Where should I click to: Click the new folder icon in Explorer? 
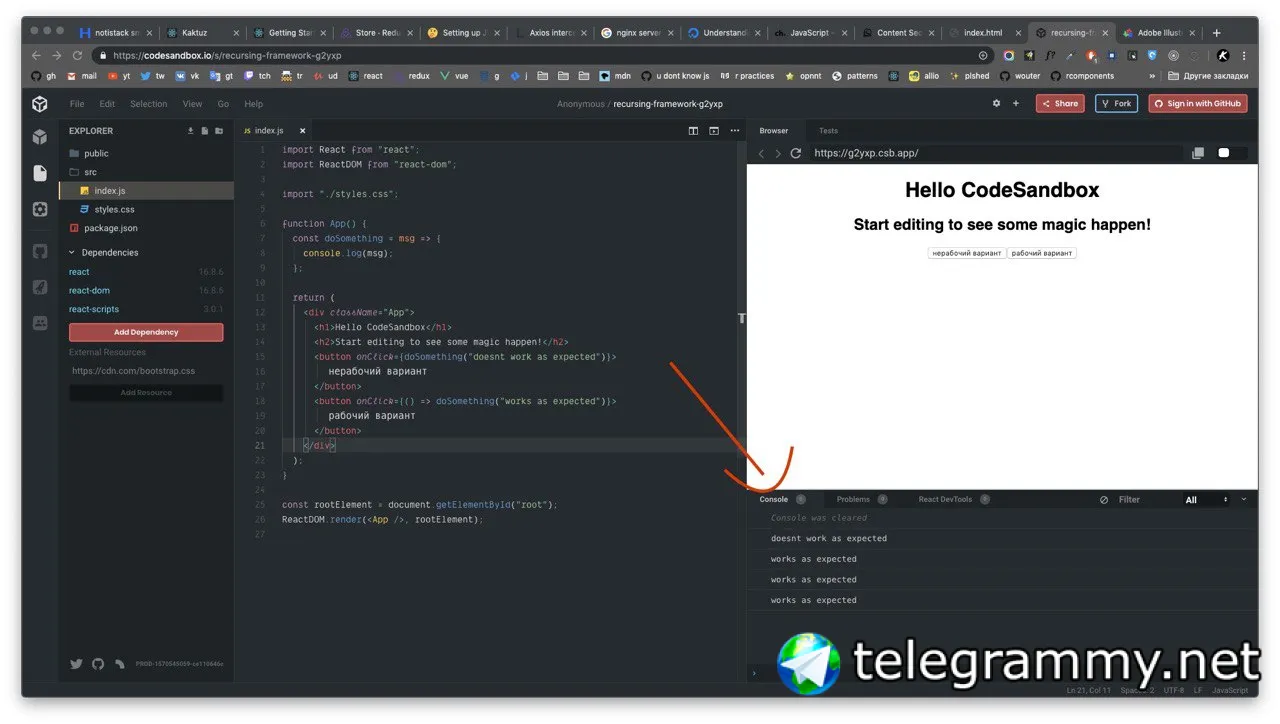219,131
